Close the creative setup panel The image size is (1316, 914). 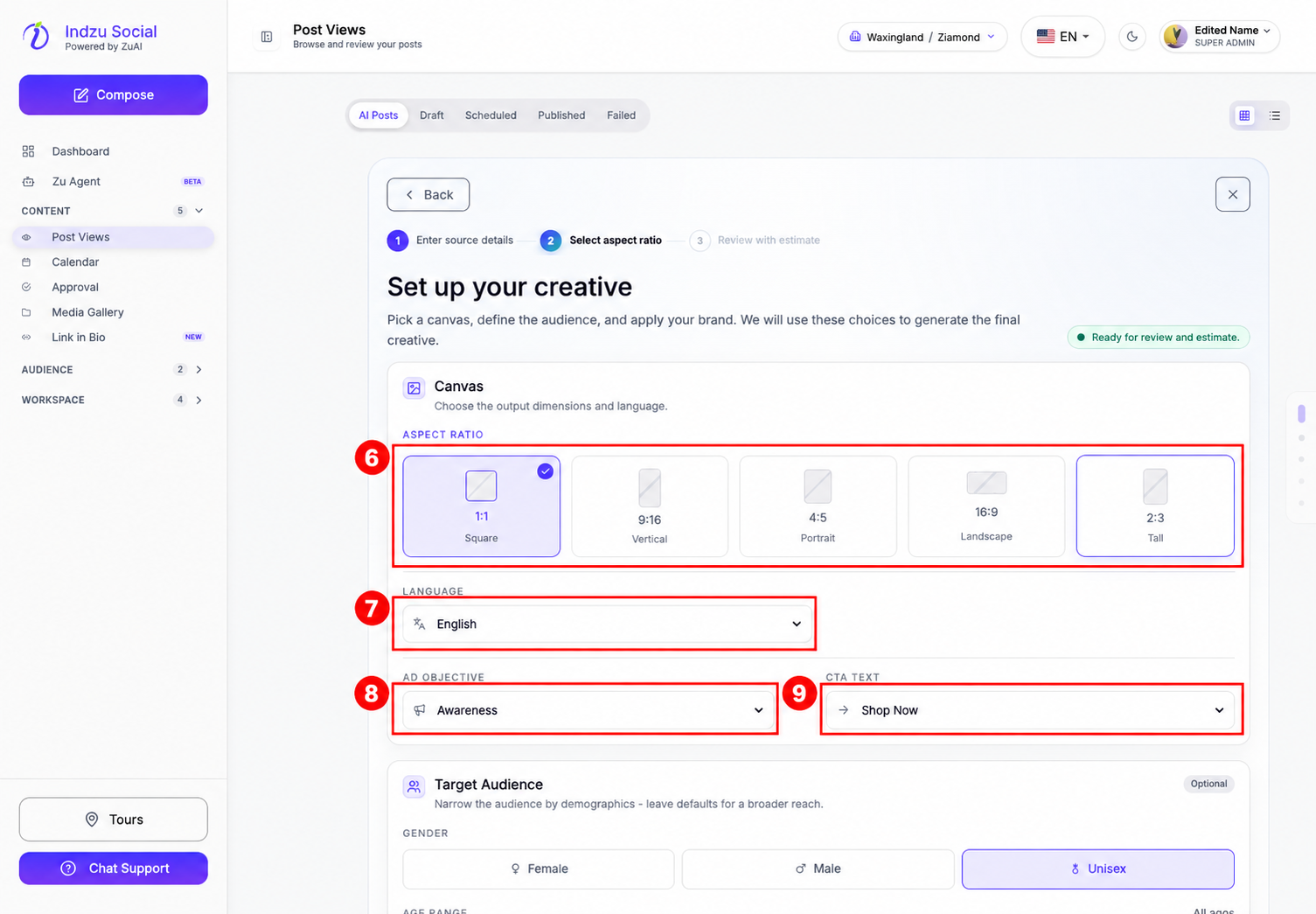tap(1233, 194)
